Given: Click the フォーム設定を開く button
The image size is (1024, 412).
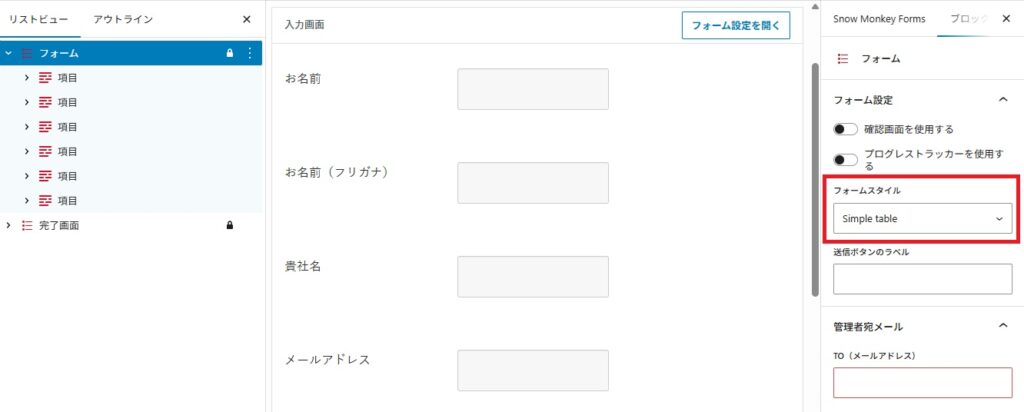Looking at the screenshot, I should (x=735, y=25).
